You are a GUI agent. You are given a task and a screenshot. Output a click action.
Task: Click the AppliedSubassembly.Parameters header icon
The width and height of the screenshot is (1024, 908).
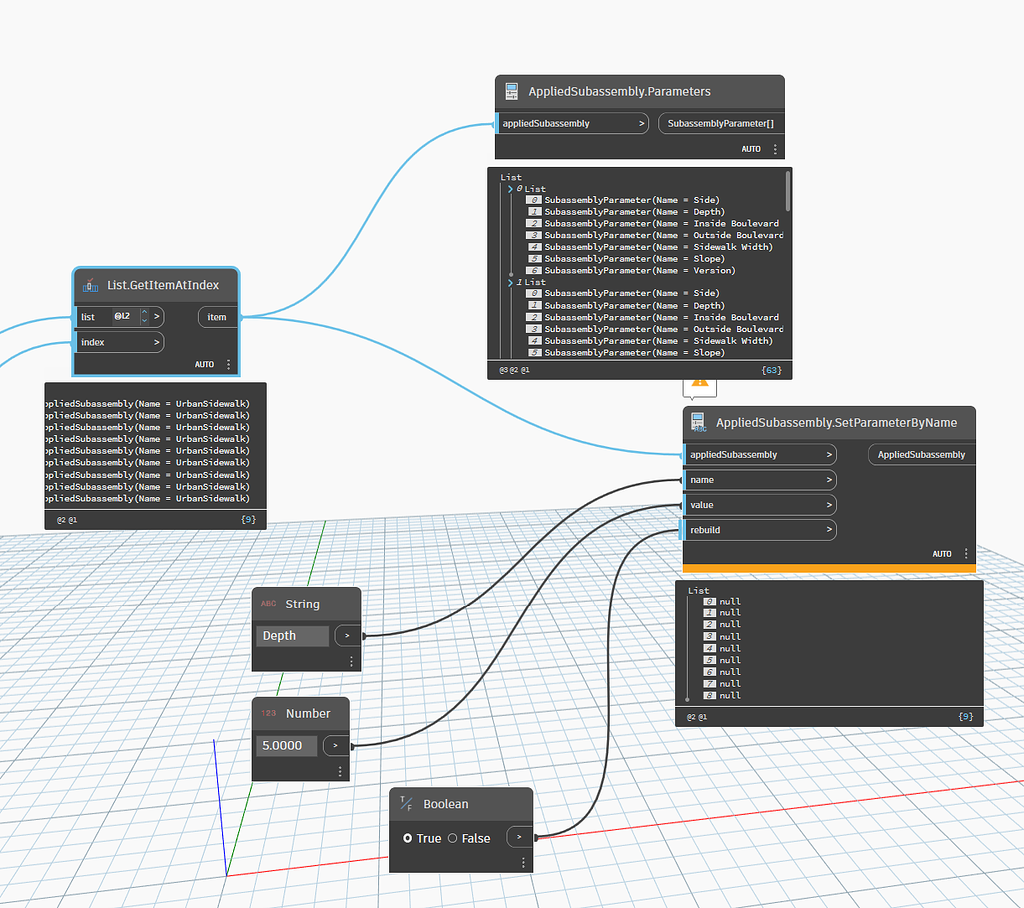tap(511, 91)
